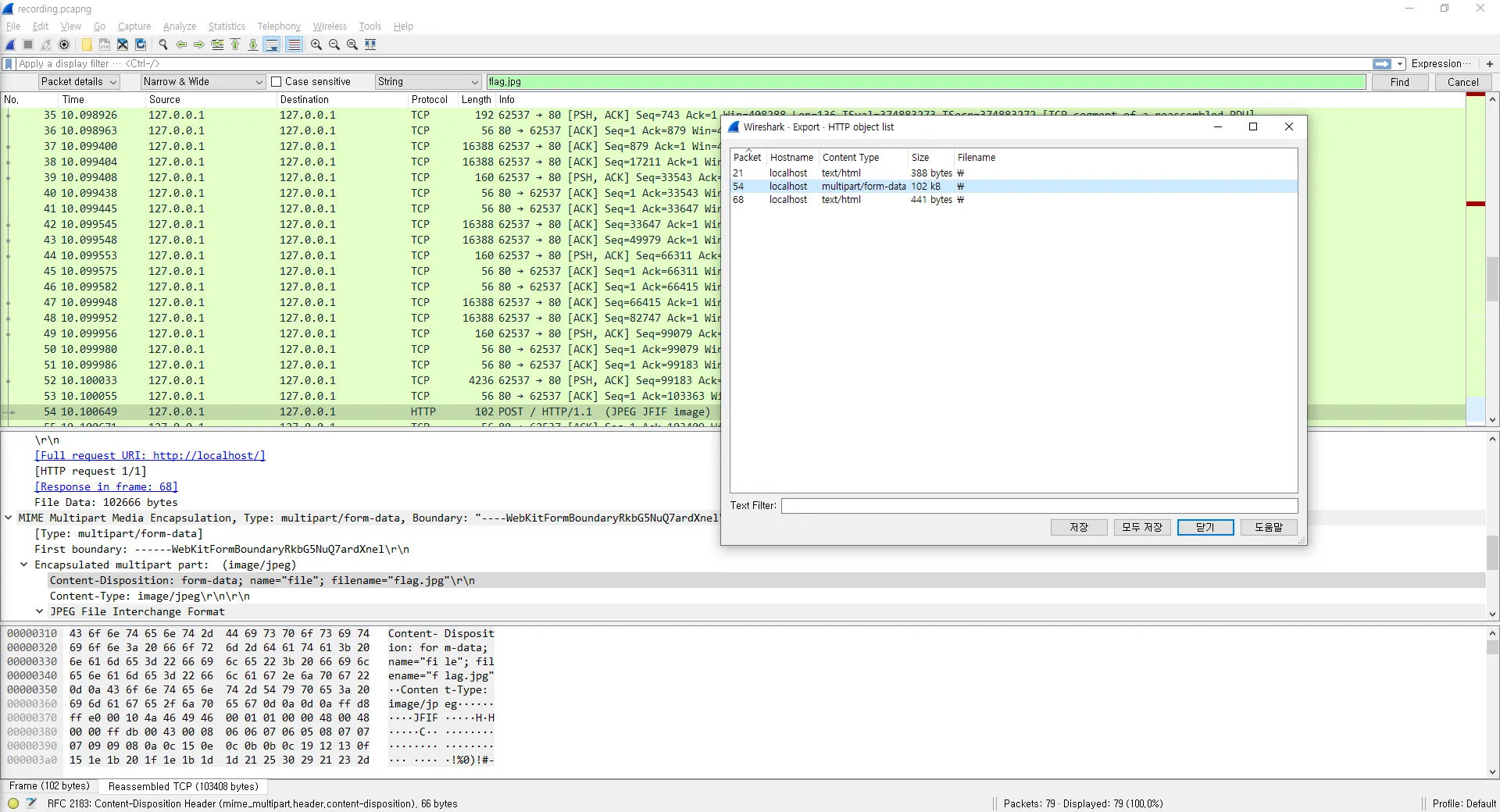Image resolution: width=1500 pixels, height=812 pixels.
Task: Enable the Case sensitive checkbox
Action: click(x=276, y=82)
